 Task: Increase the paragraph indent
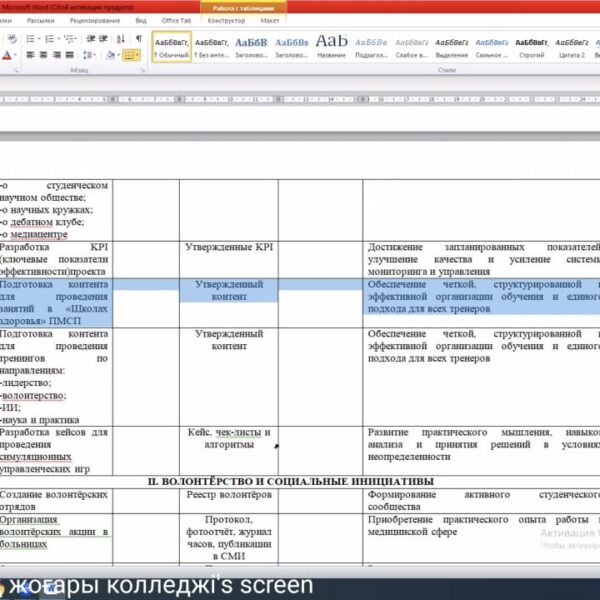point(103,39)
